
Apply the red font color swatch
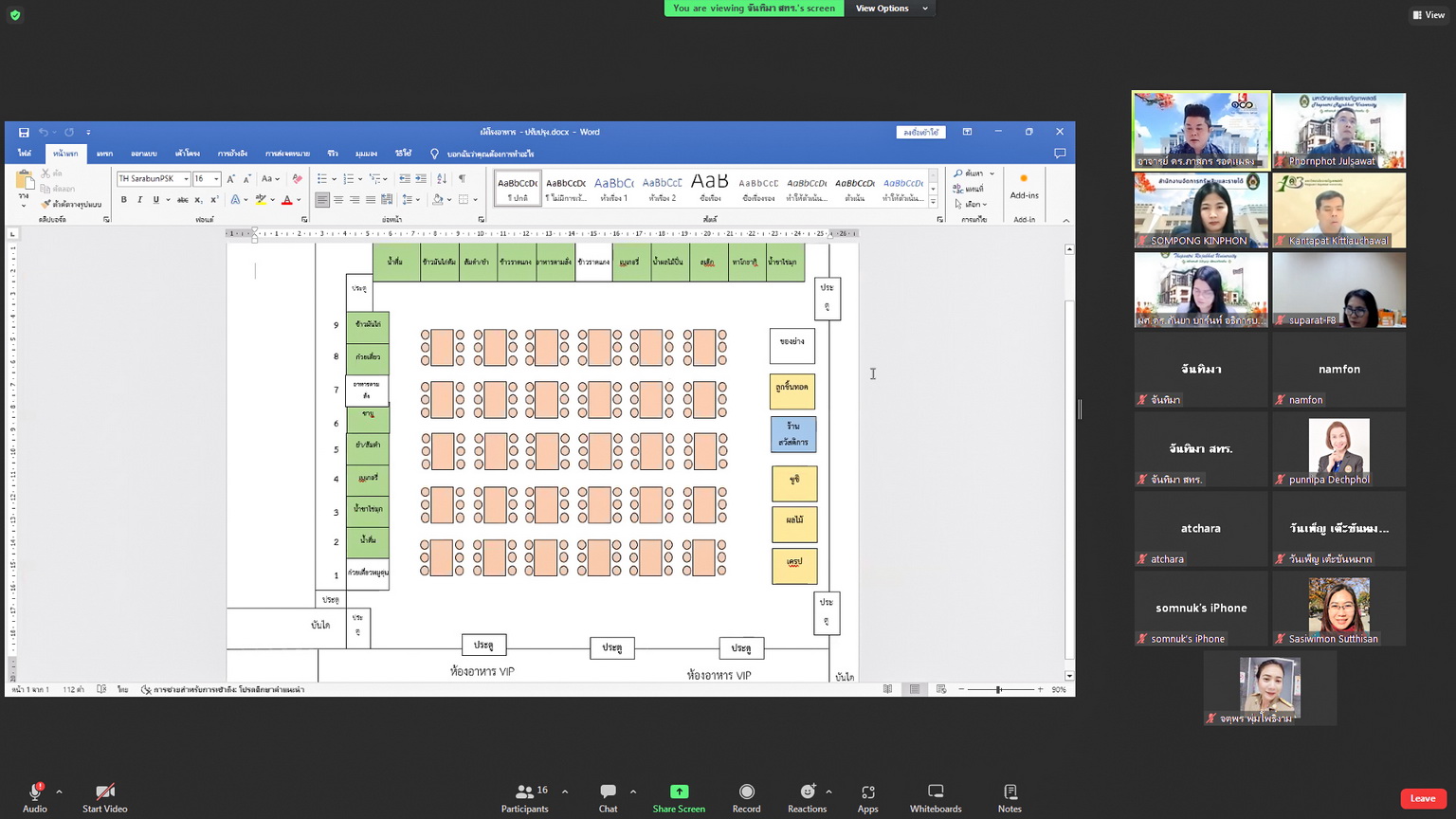tap(286, 200)
